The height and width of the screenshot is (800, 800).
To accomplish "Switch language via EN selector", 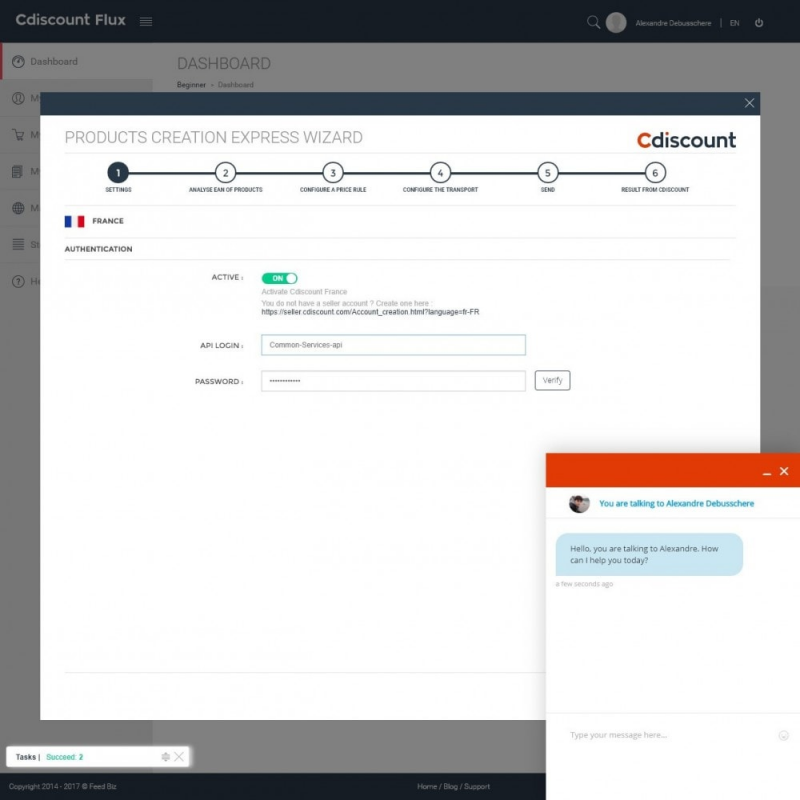I will coord(734,23).
